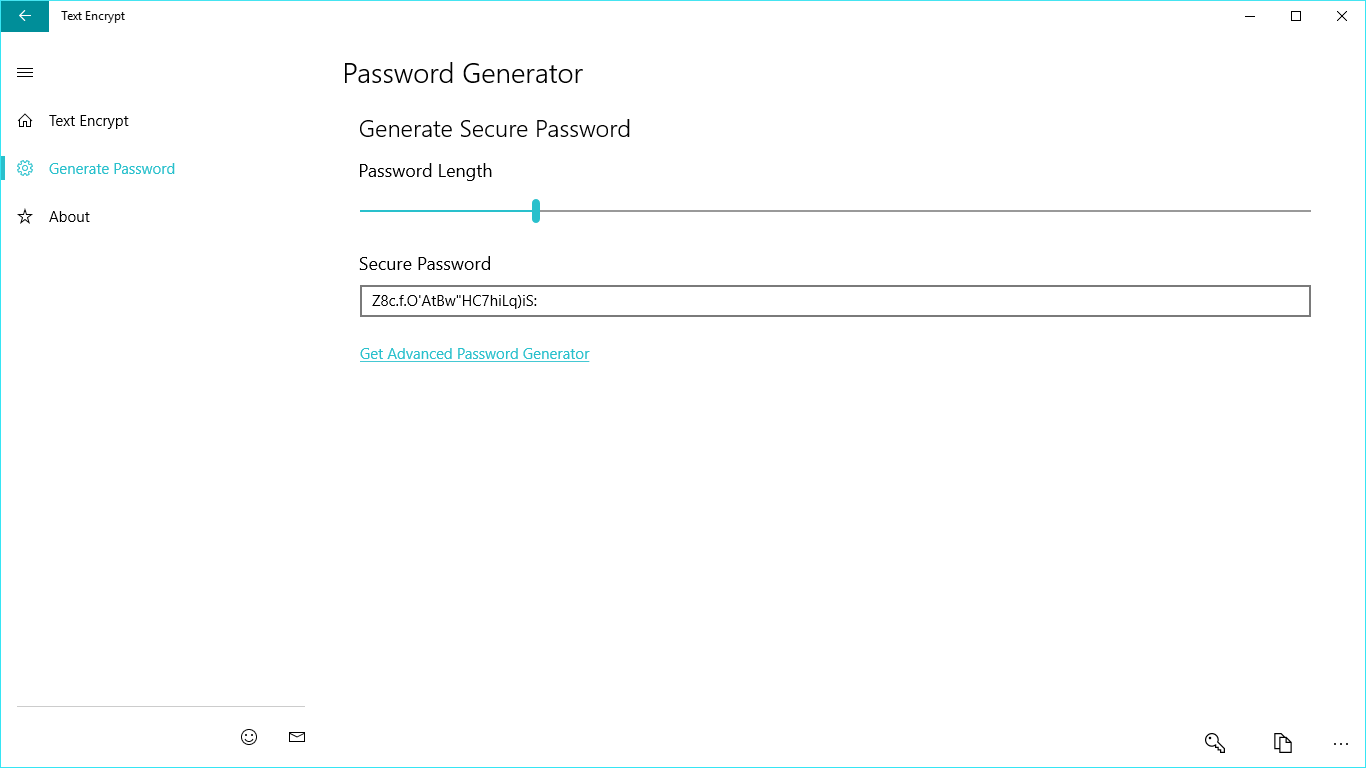This screenshot has height=768, width=1366.
Task: Click the star icon beside About
Action: 26,217
